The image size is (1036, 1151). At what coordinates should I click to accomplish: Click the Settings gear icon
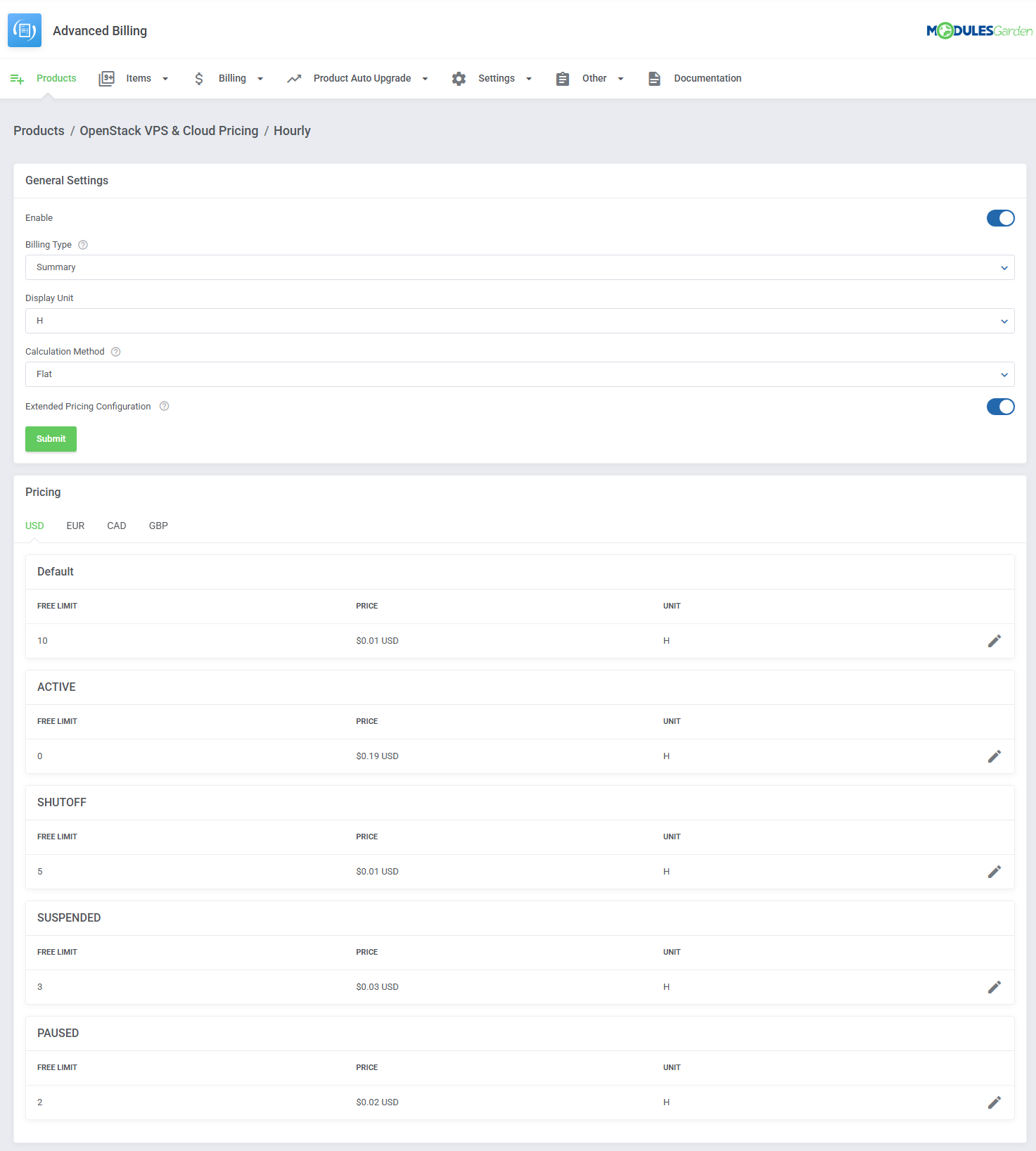click(x=459, y=79)
